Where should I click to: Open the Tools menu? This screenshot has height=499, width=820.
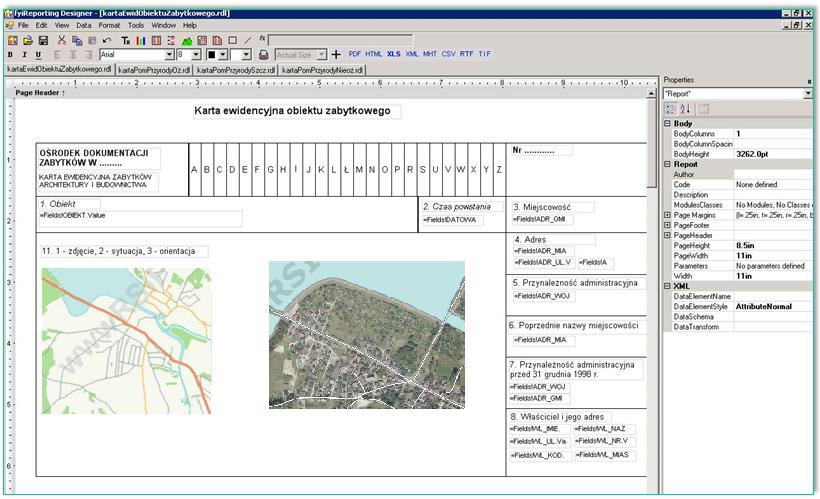[136, 25]
